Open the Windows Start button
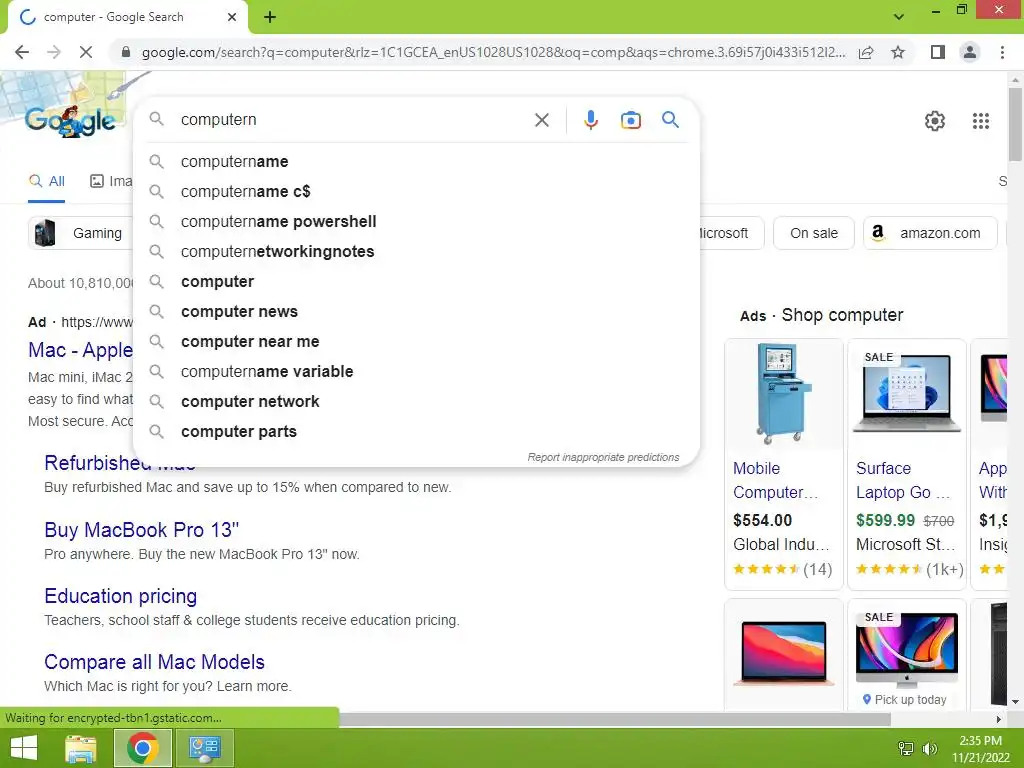Screen dimensions: 1024x768 click(24, 748)
